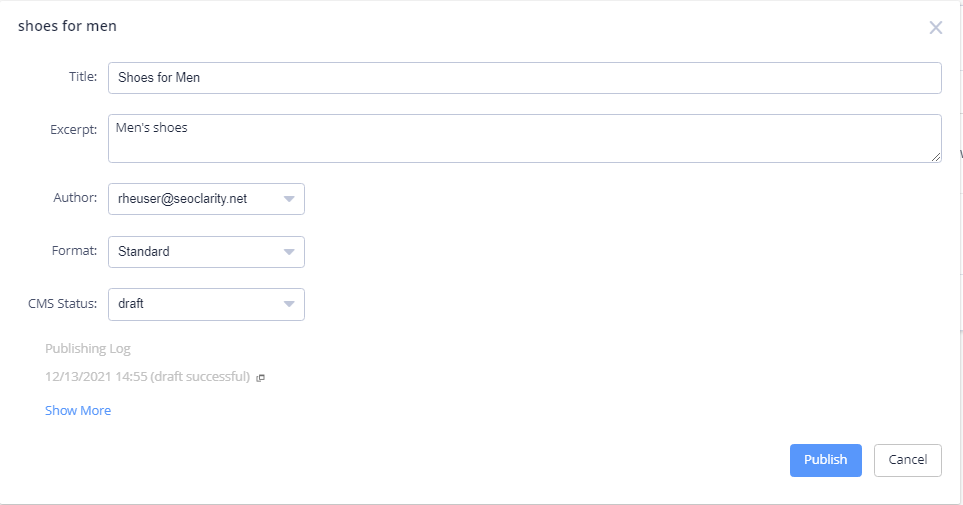Select the draft successful log entry text
The image size is (963, 505).
(x=201, y=377)
